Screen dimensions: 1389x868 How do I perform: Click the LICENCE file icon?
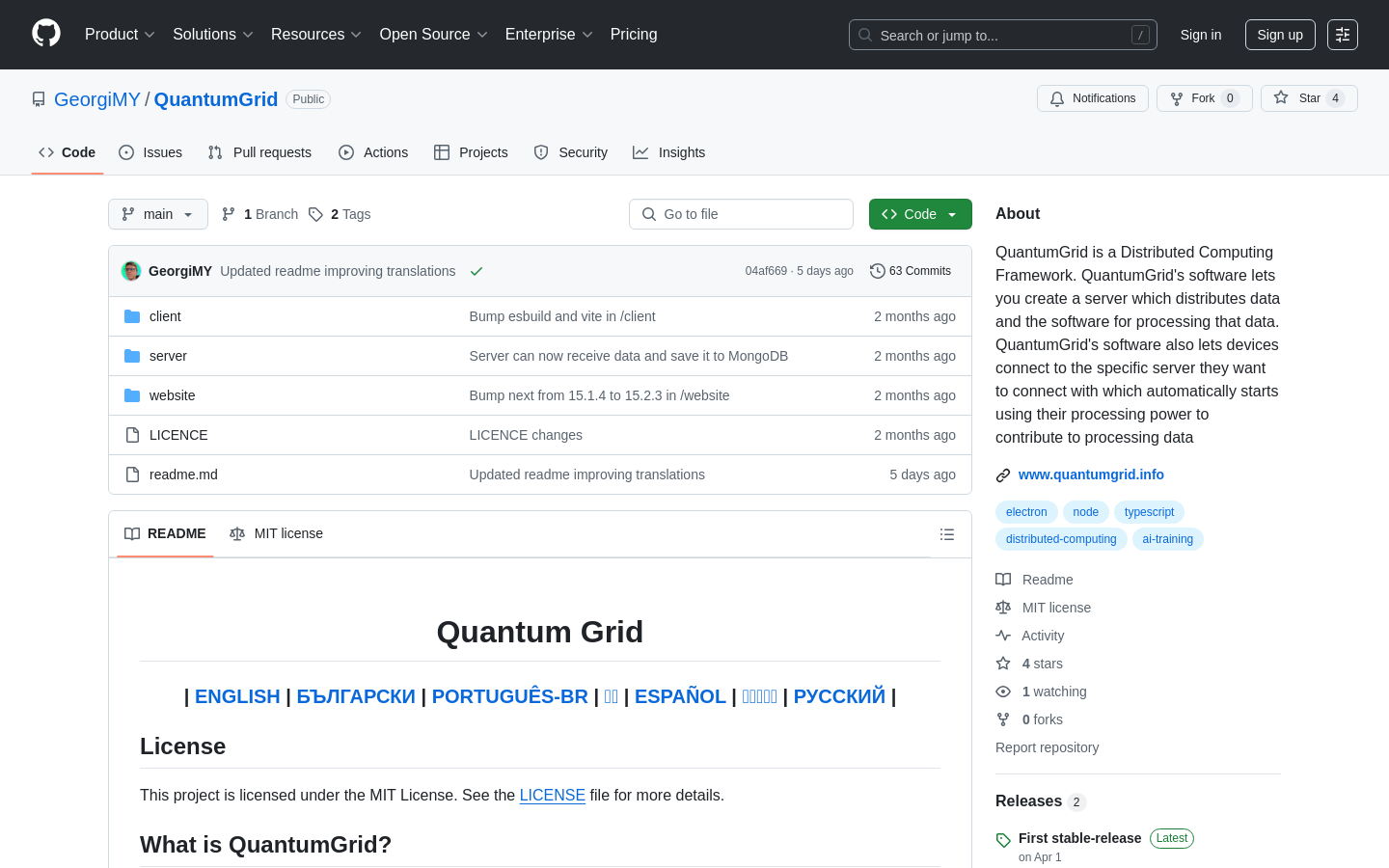tap(132, 435)
